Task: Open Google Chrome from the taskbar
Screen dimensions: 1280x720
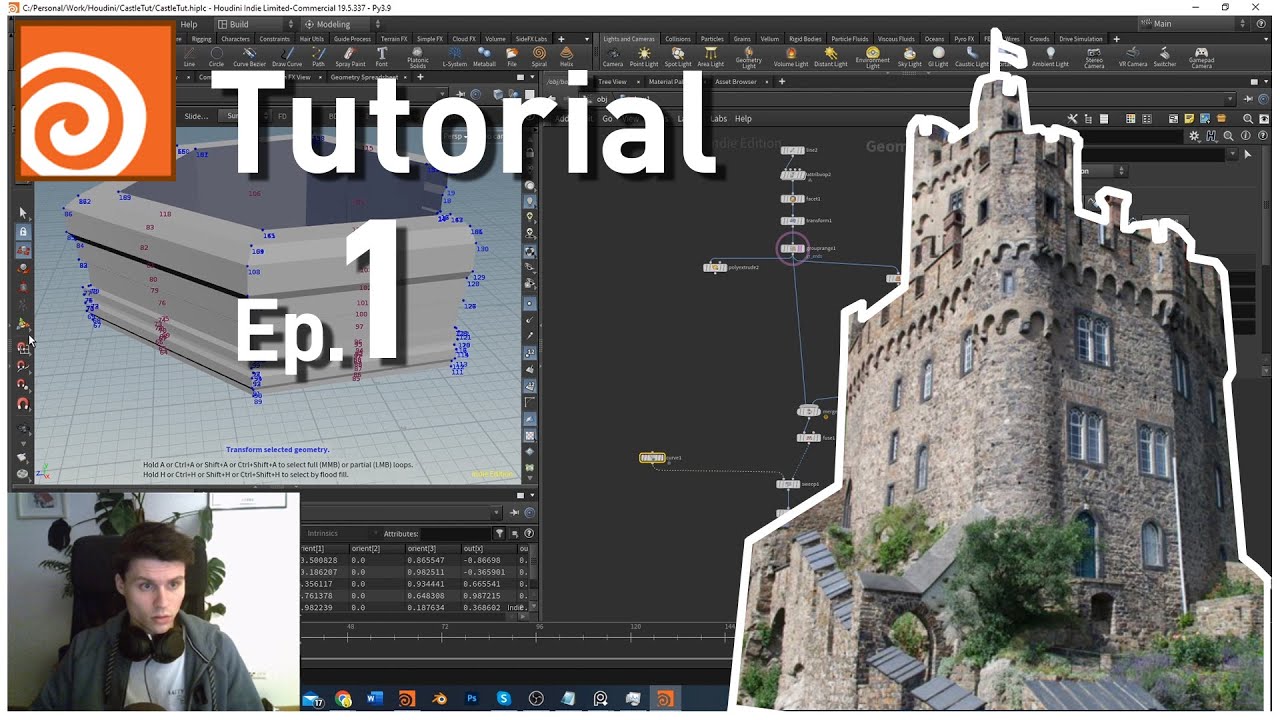Action: click(343, 699)
